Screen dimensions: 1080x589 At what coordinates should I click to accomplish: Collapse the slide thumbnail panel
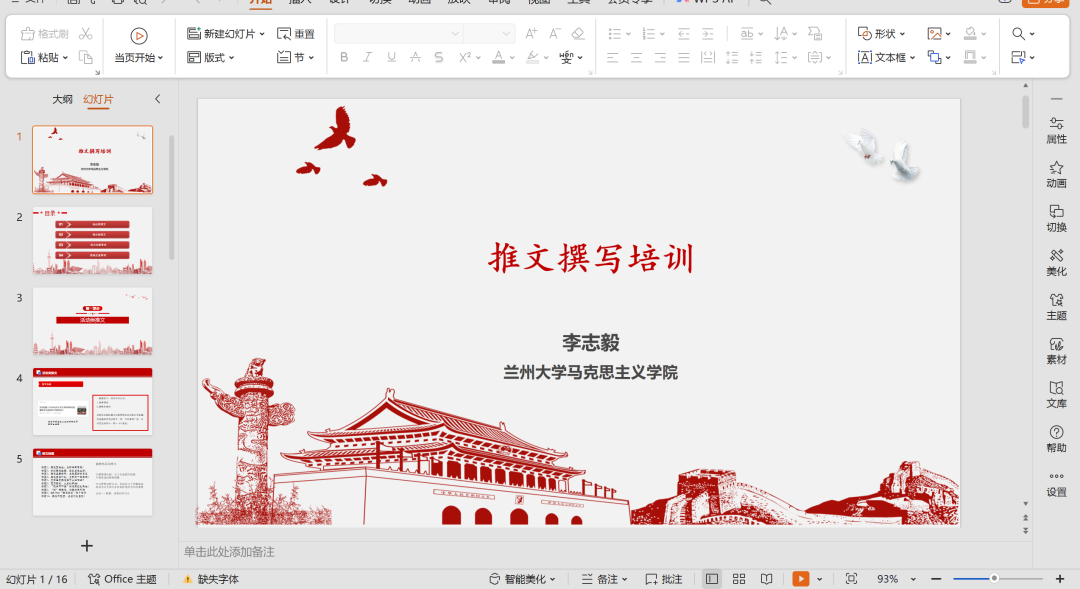[158, 99]
